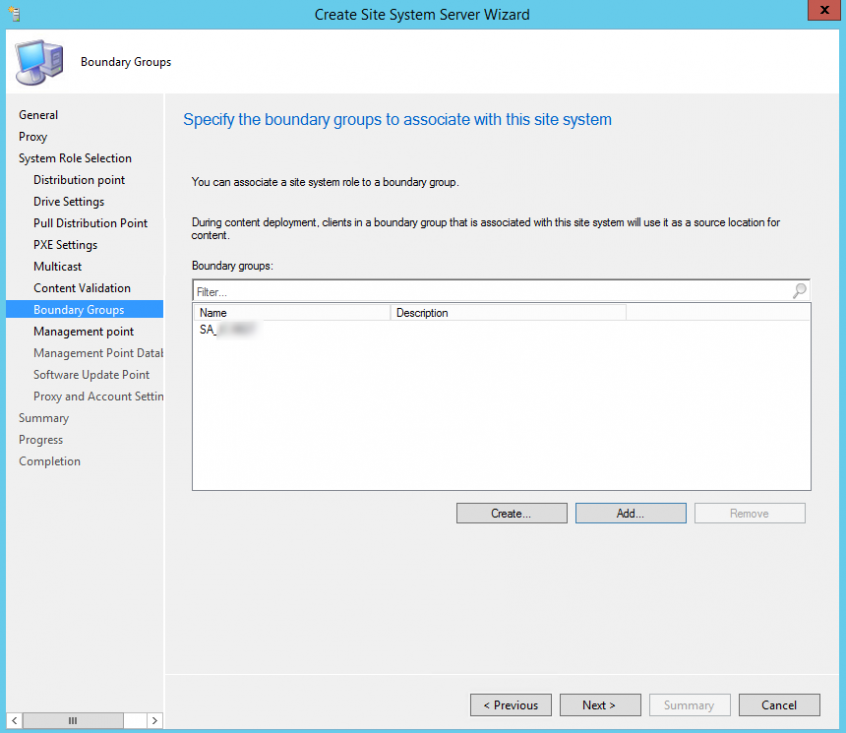Open the Proxy settings page

point(33,136)
